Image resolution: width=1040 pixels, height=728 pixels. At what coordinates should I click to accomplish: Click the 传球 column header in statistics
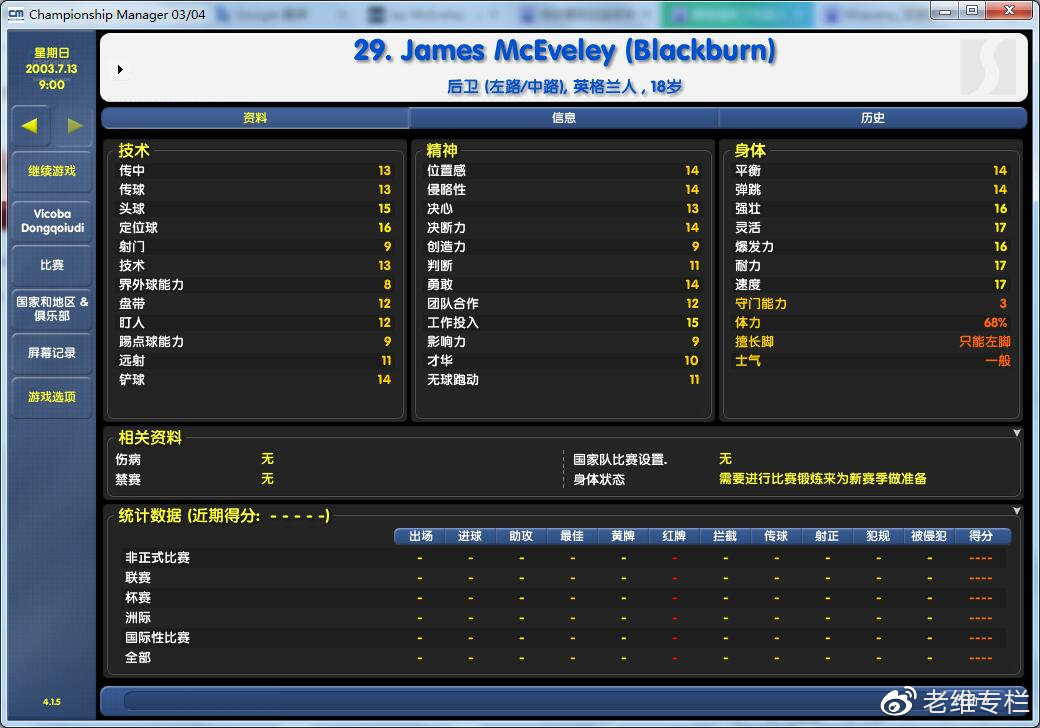pos(777,536)
